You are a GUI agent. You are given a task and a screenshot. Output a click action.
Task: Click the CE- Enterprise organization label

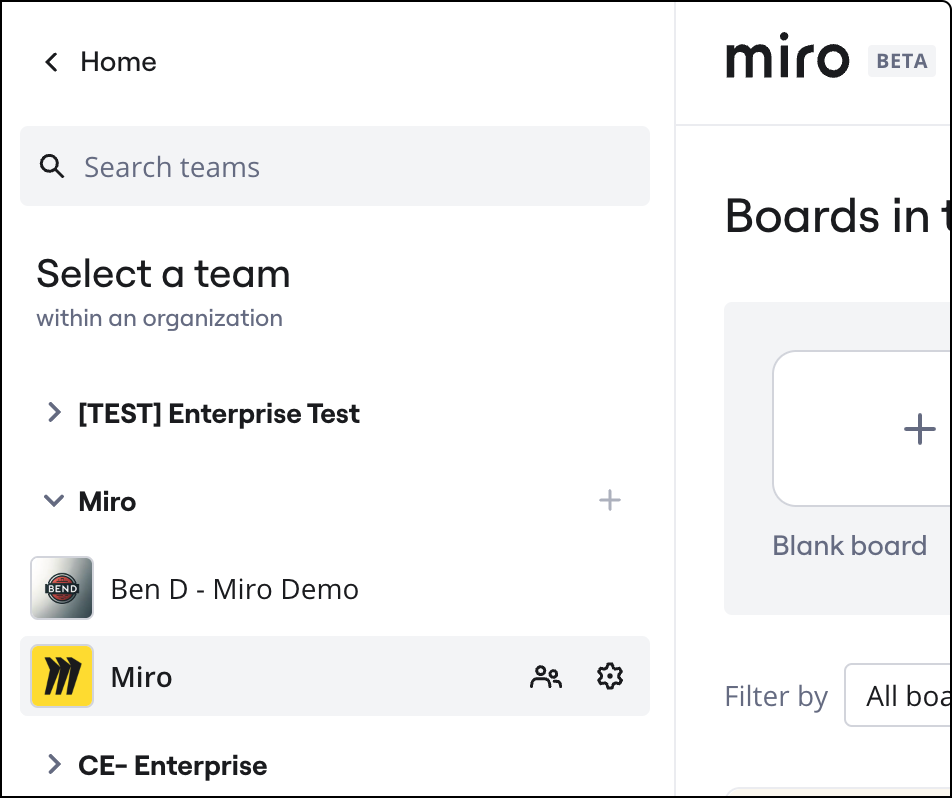click(172, 766)
